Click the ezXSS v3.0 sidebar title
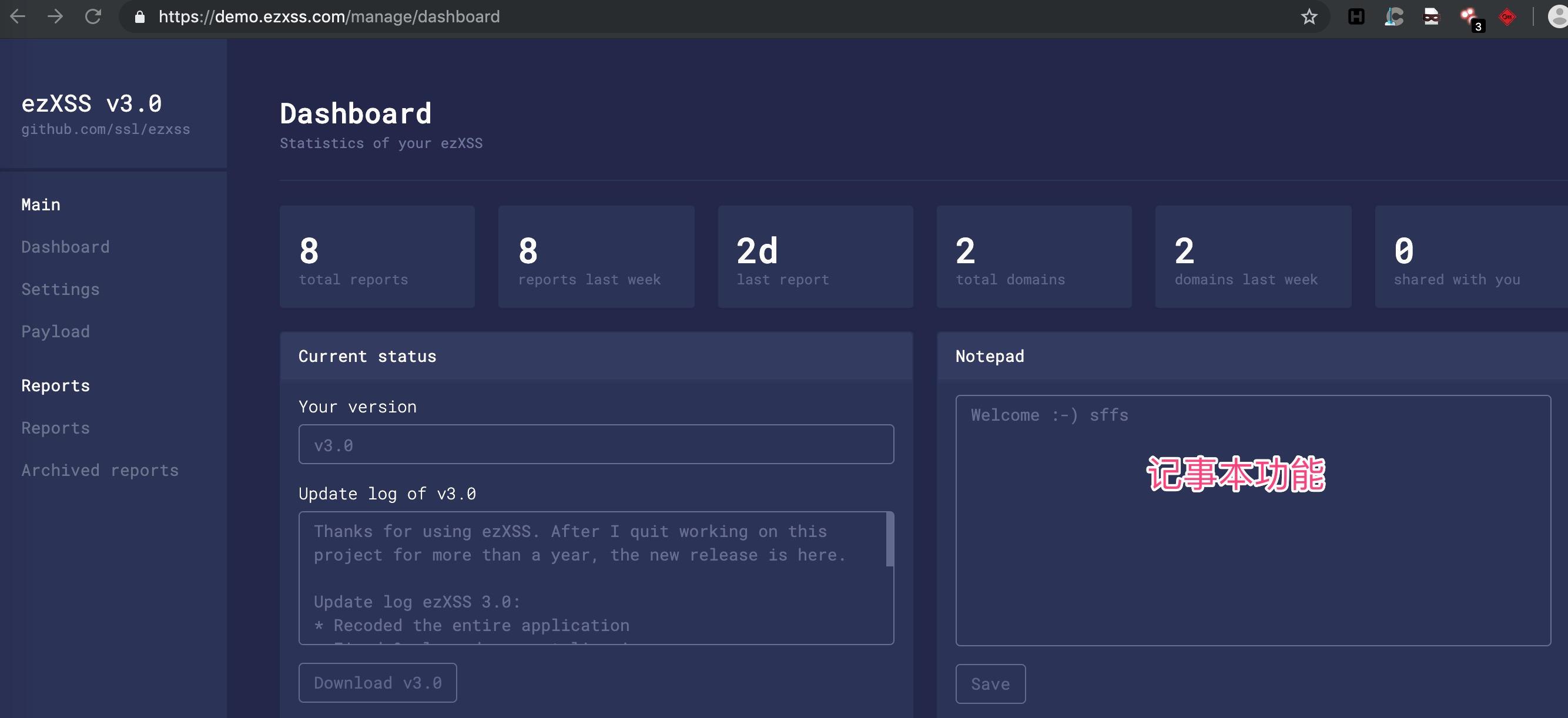1568x718 pixels. (x=91, y=103)
